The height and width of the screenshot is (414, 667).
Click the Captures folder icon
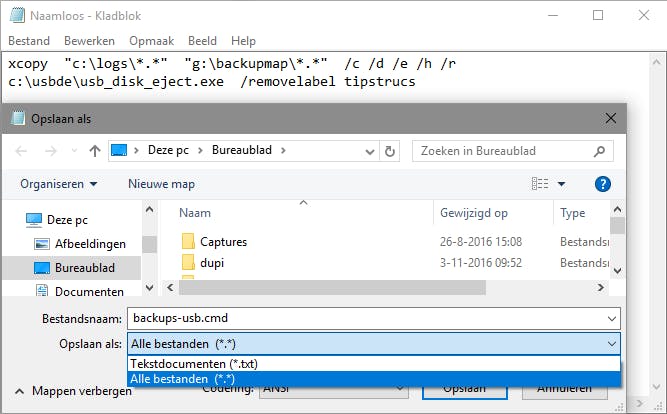(x=187, y=242)
